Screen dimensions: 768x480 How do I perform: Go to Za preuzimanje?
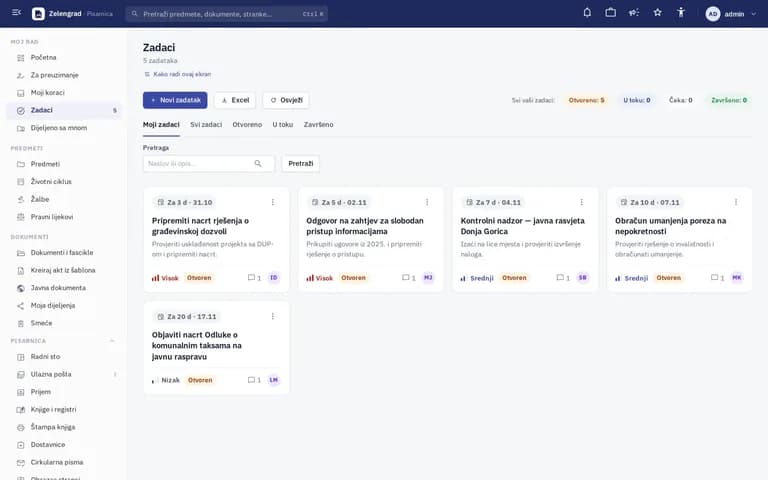[64, 75]
